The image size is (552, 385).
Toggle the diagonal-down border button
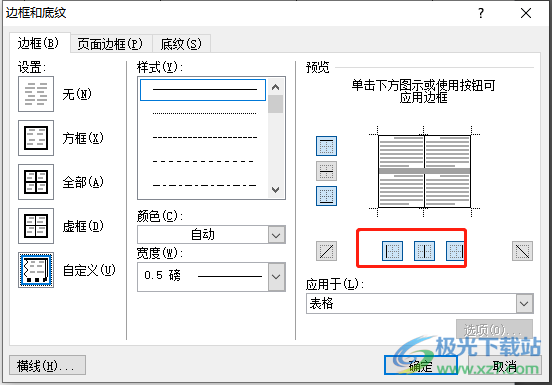522,251
